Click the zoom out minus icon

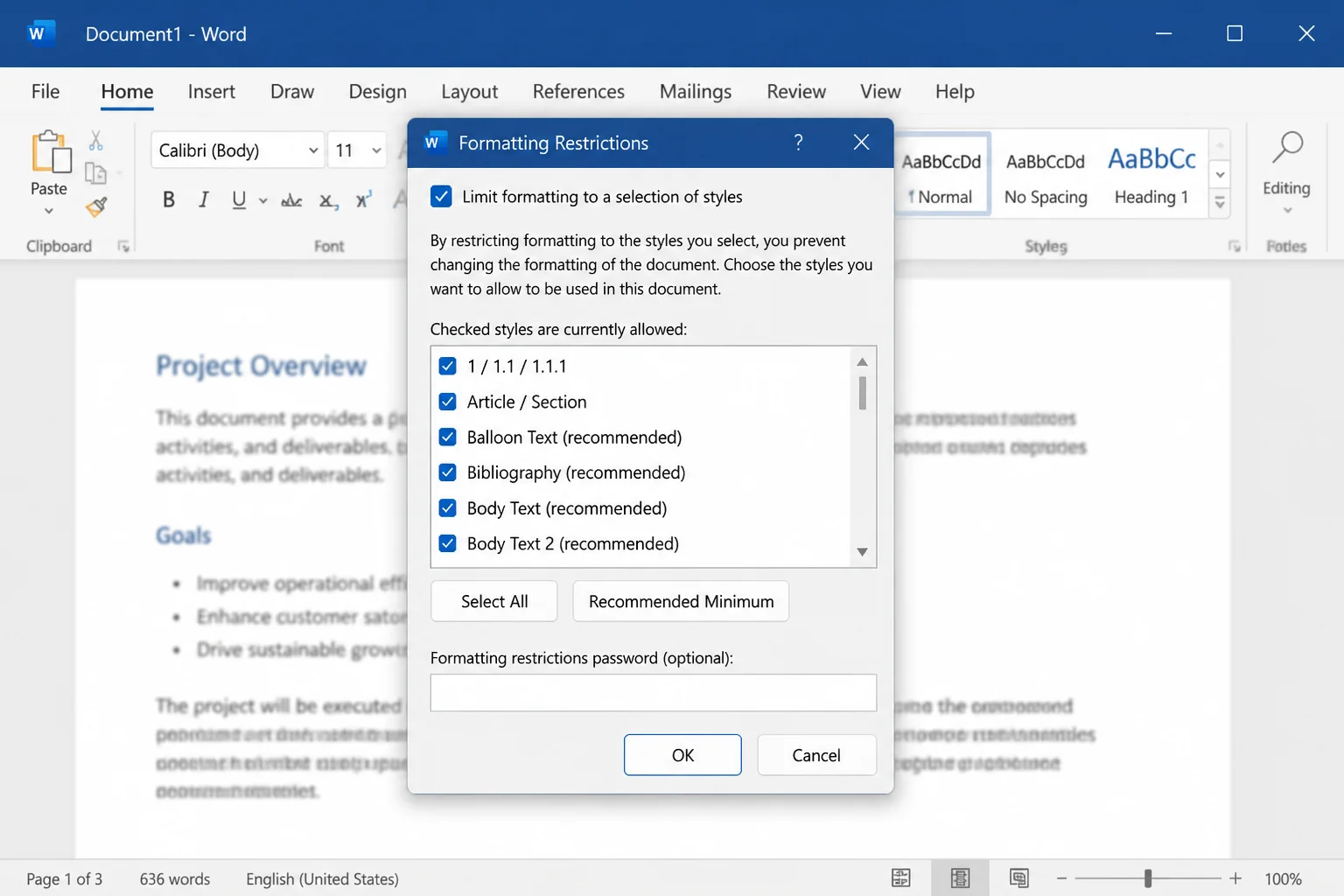1061,878
